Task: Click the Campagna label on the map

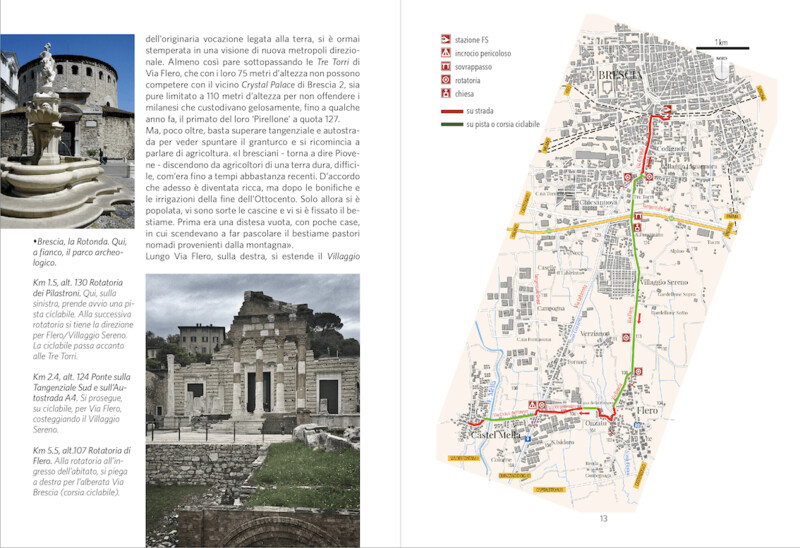Action: [551, 308]
